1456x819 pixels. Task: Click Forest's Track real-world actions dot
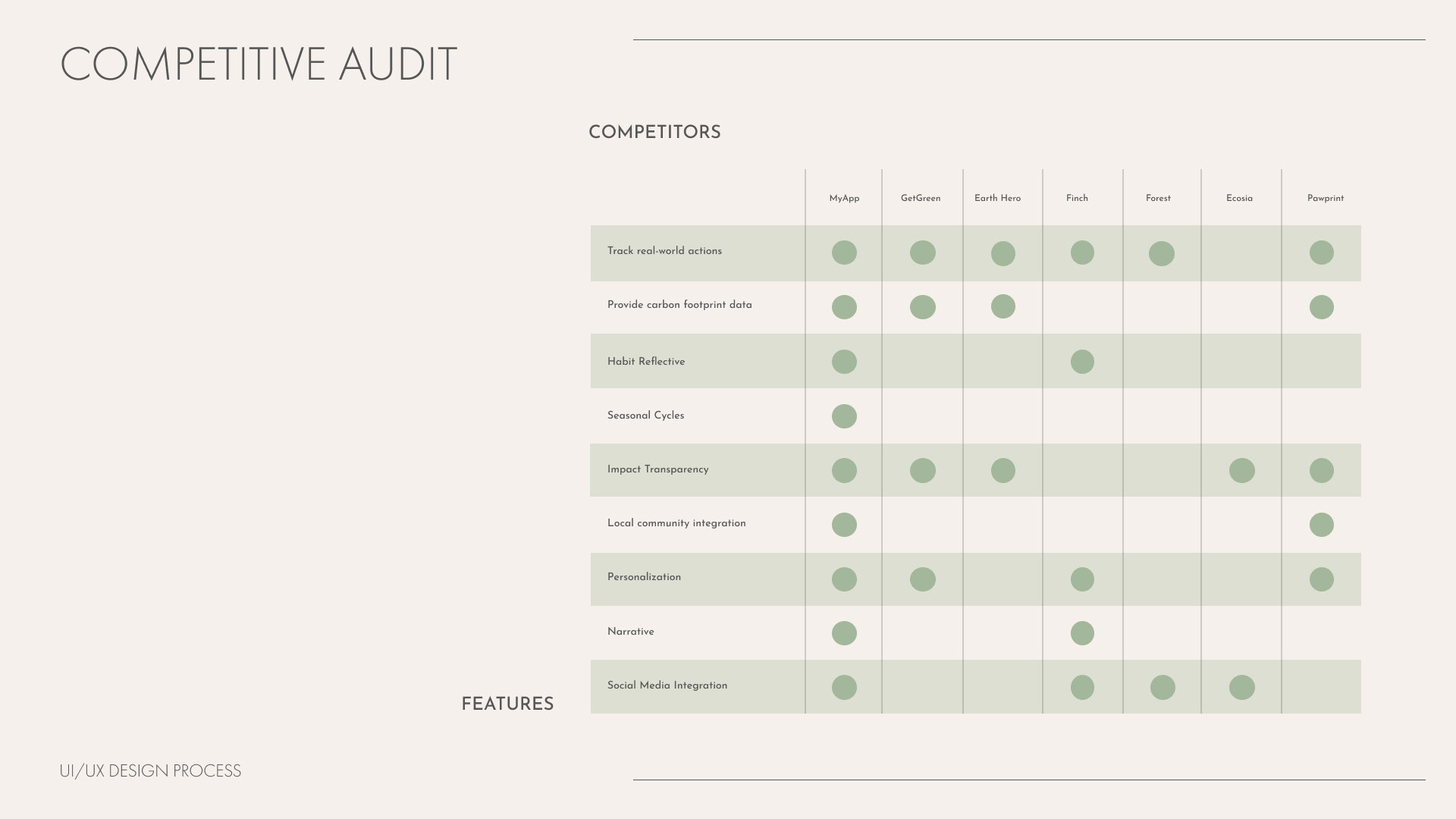point(1161,253)
